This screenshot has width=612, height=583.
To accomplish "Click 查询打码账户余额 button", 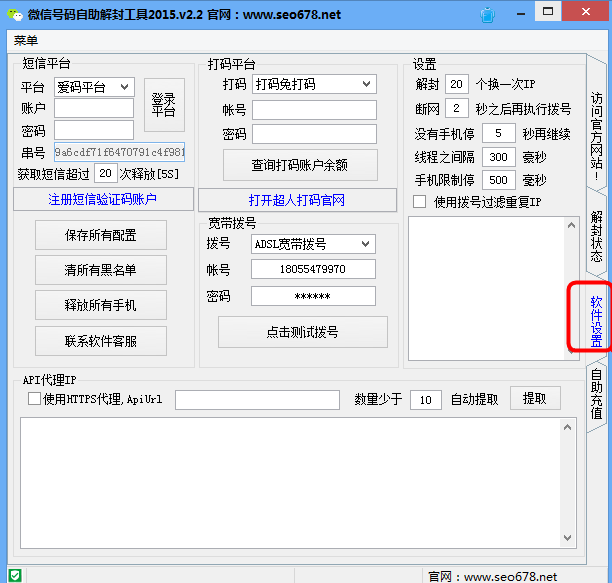I will point(300,165).
